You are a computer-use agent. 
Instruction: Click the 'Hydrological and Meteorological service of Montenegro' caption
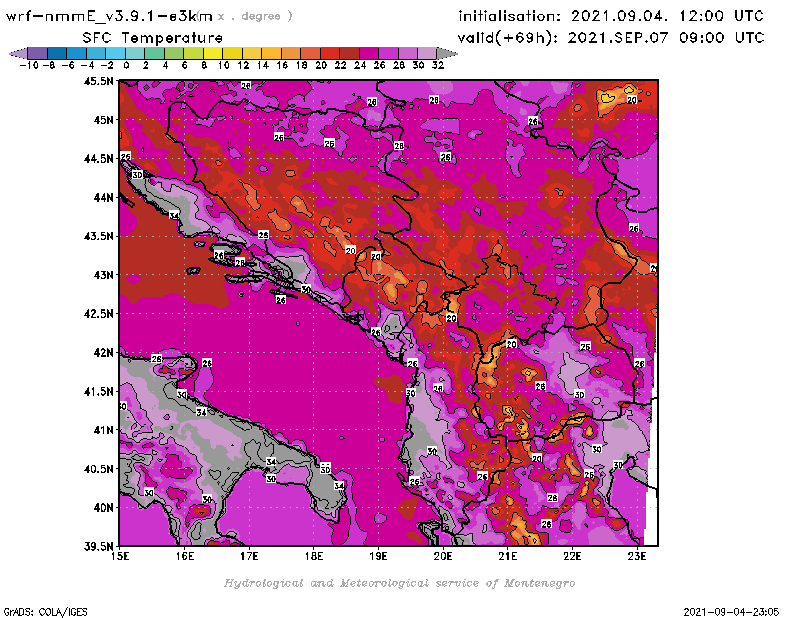(x=399, y=583)
